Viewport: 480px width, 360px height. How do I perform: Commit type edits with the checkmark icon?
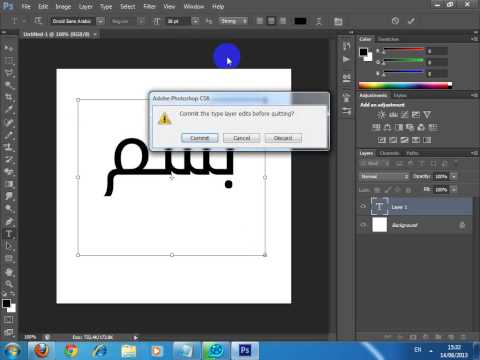[x=411, y=21]
